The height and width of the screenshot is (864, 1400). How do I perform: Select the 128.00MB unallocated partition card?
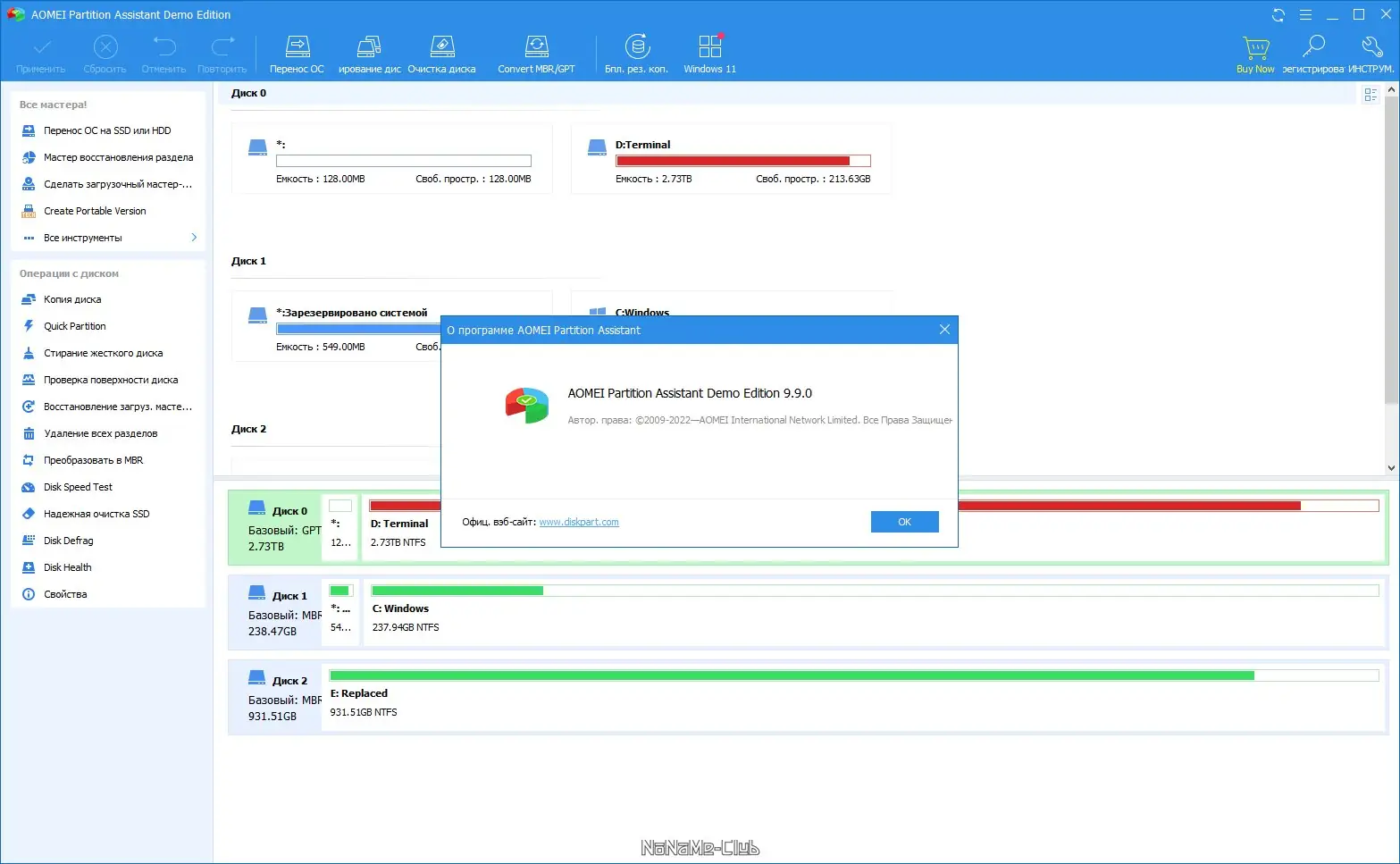click(391, 159)
